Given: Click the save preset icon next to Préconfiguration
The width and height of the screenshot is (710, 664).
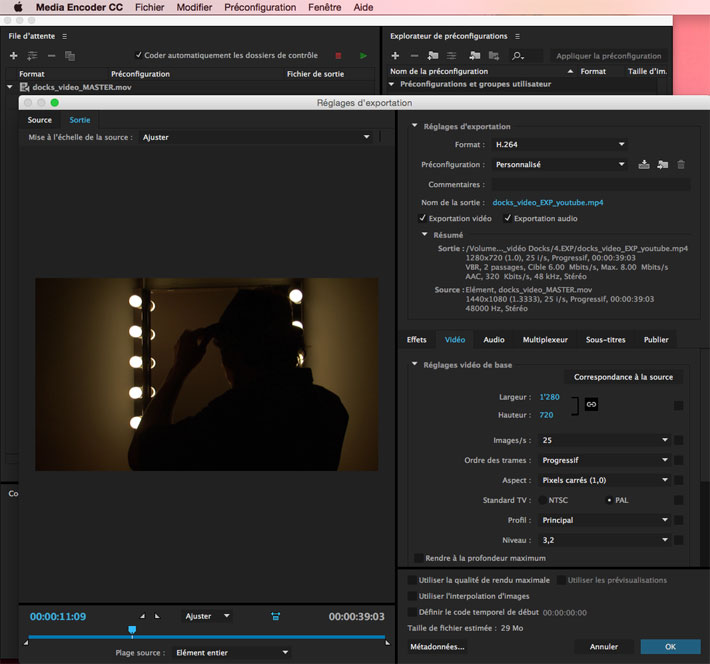Looking at the screenshot, I should pos(644,164).
